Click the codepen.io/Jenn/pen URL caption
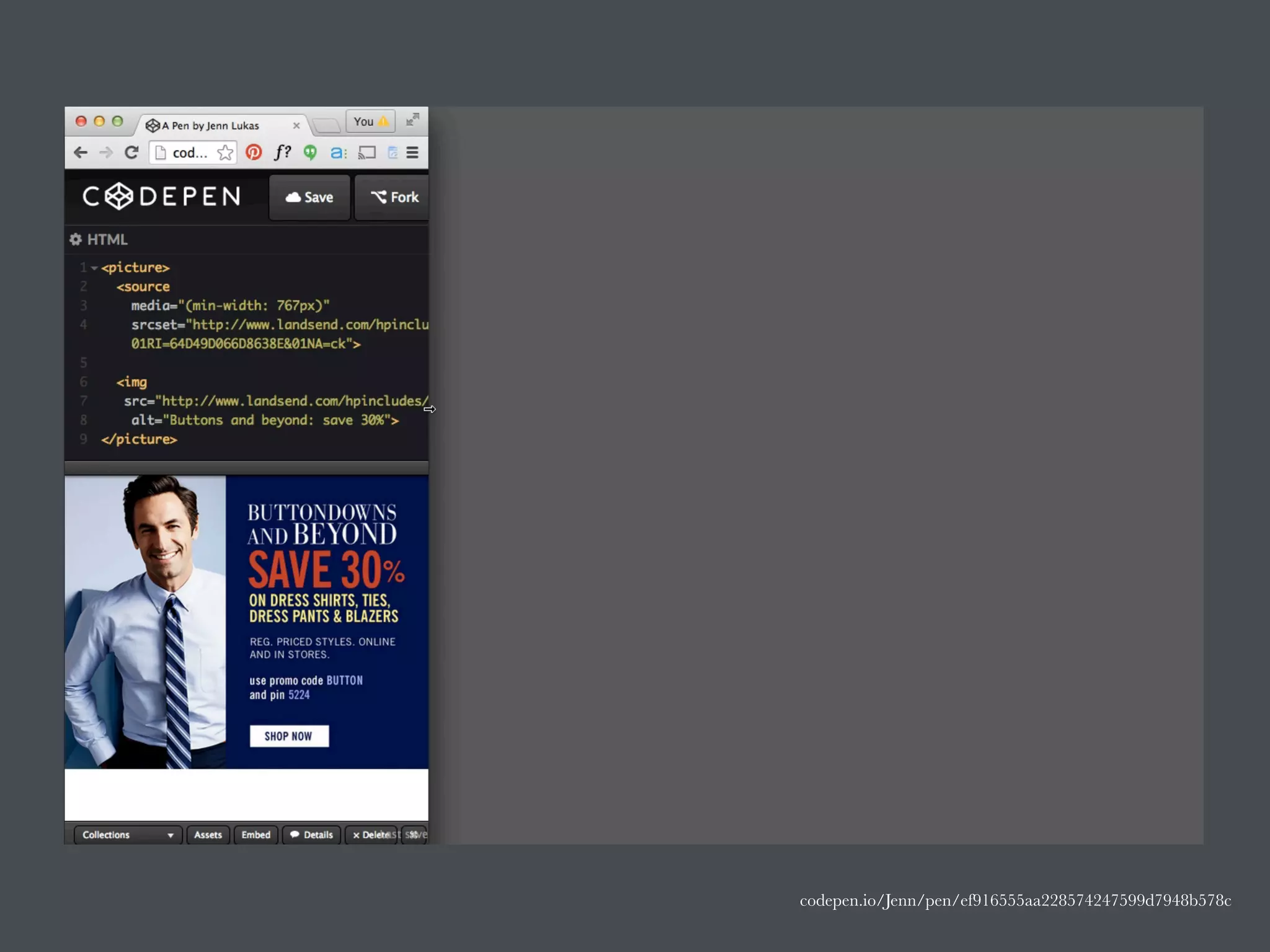Screen dimensions: 1270x952 [1015, 900]
